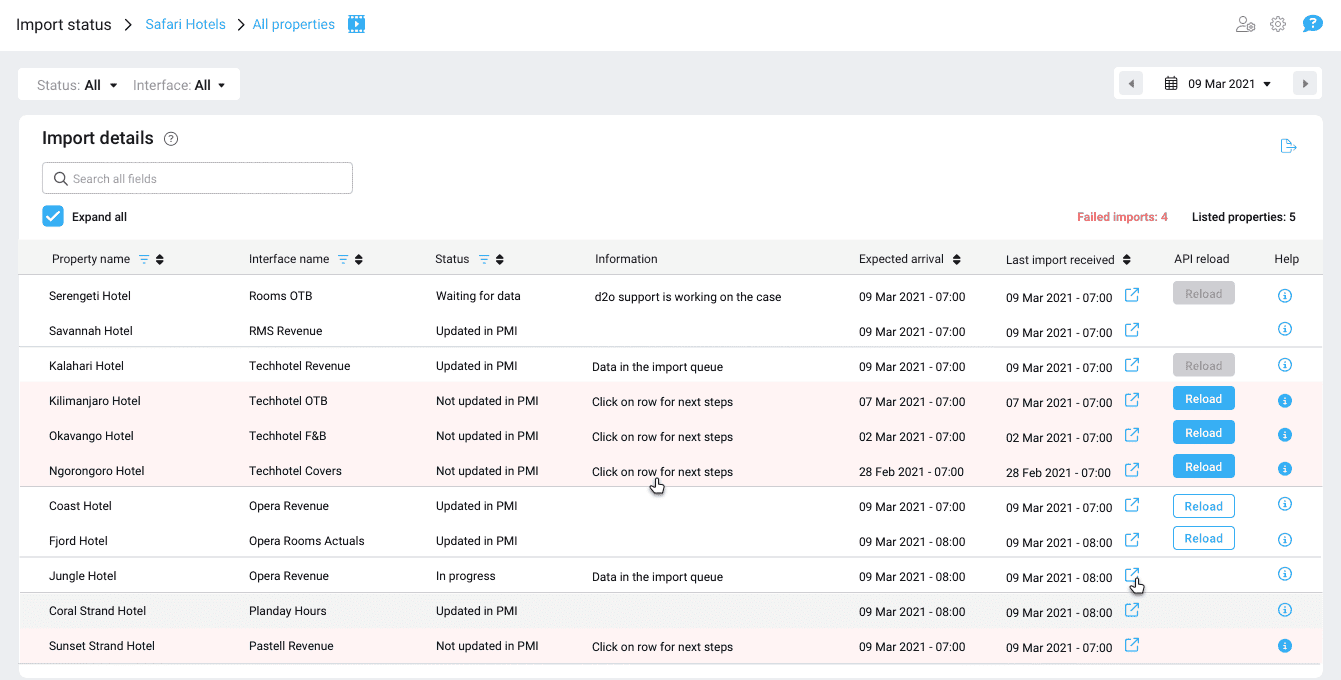Click the video tutorial icon beside All properties

click(x=356, y=24)
